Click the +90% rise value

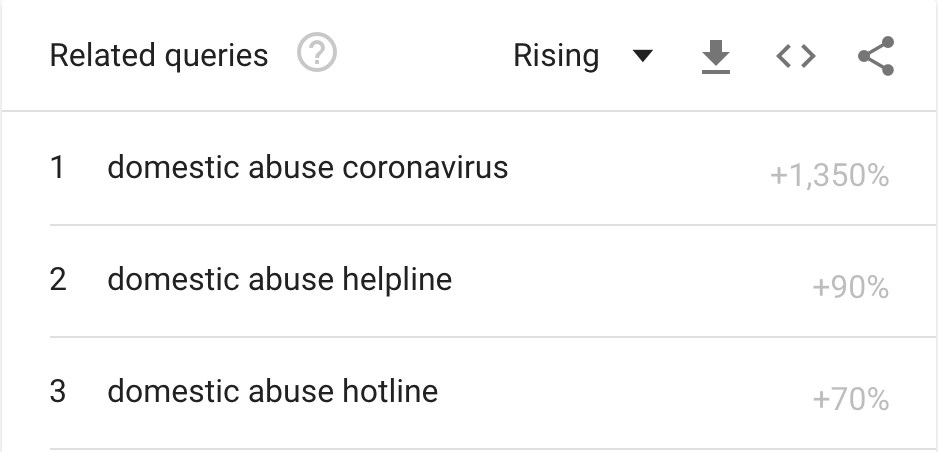pos(851,288)
